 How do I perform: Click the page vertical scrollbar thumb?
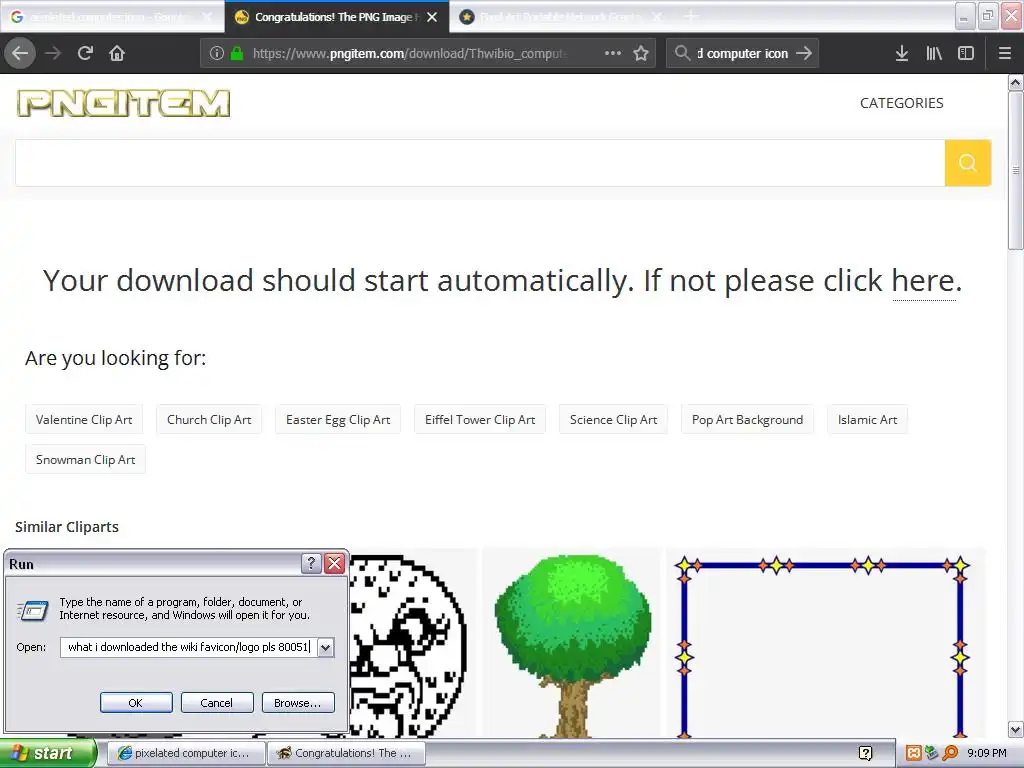1016,170
